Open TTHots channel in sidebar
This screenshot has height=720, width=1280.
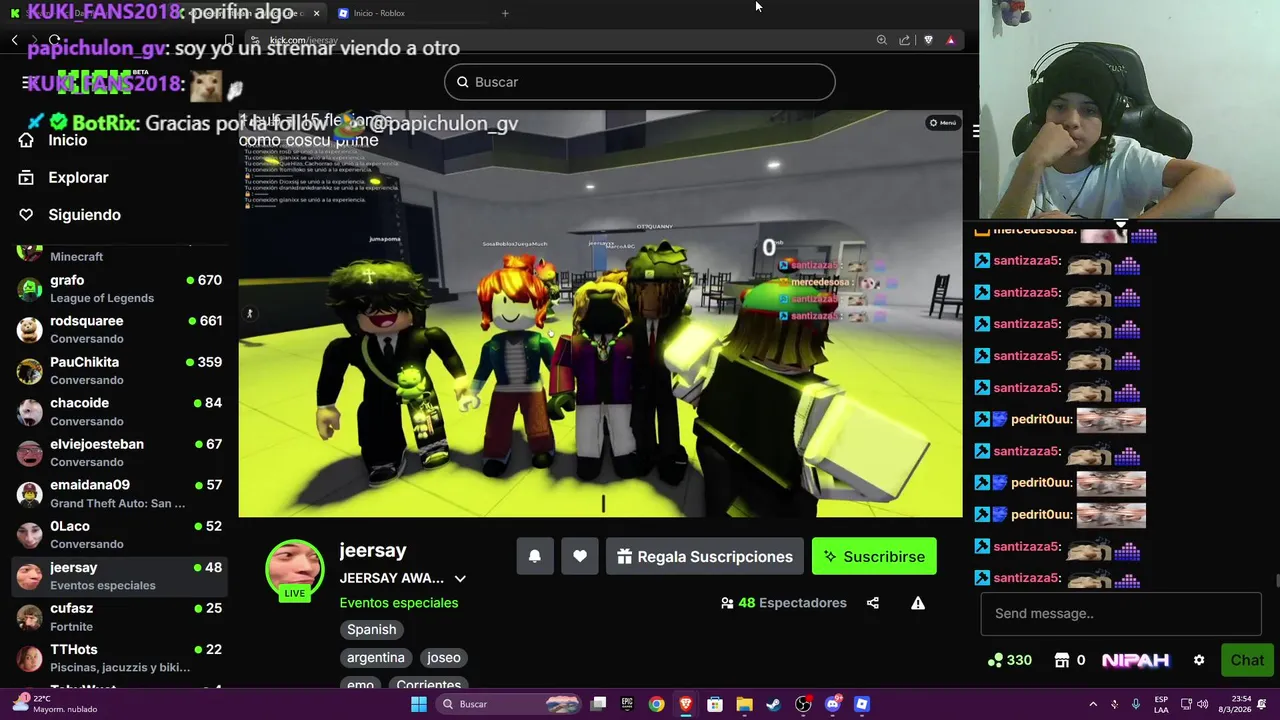pyautogui.click(x=119, y=658)
